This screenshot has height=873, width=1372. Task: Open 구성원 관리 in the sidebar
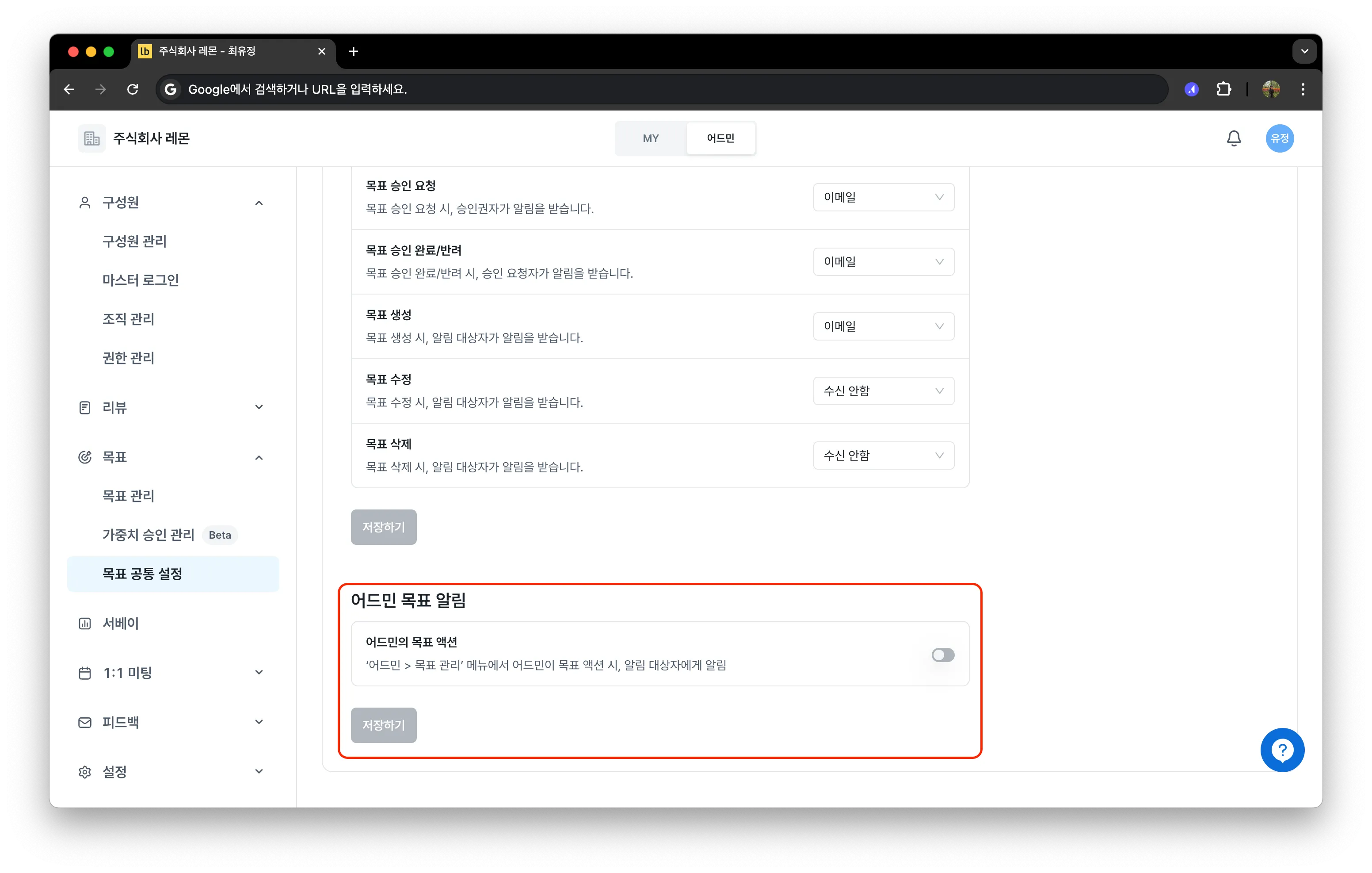point(134,241)
